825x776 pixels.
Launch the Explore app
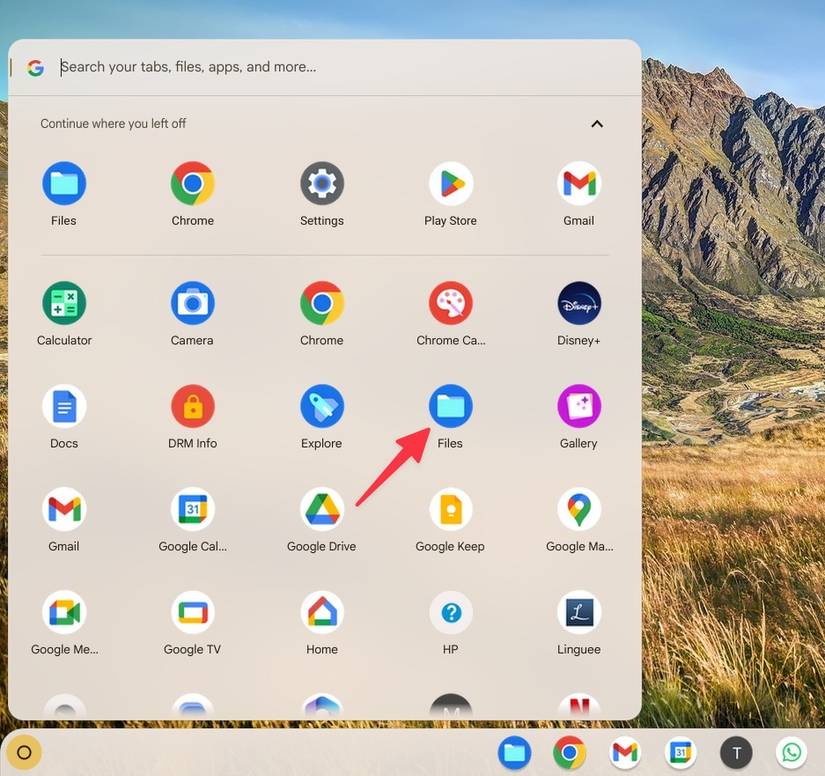[x=321, y=407]
